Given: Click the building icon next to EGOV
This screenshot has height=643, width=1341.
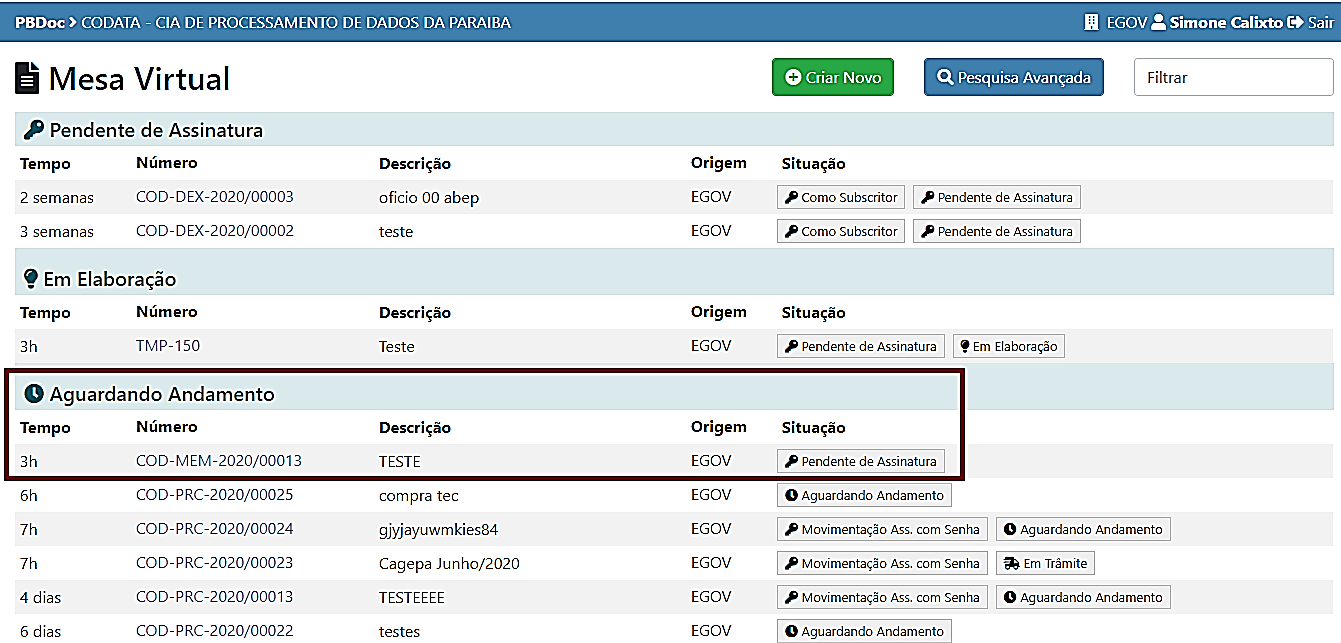Looking at the screenshot, I should coord(1091,22).
